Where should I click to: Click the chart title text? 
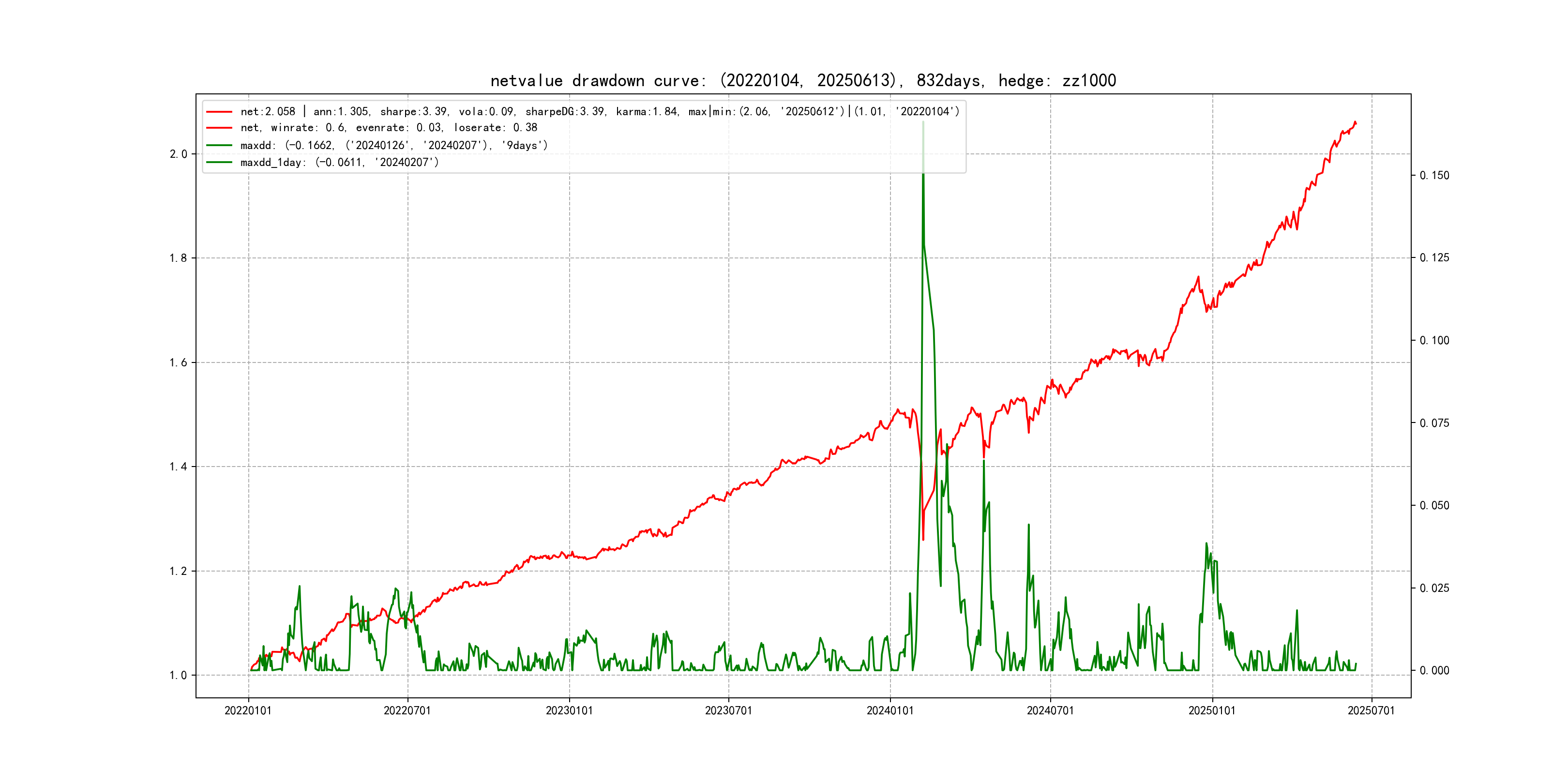pos(803,81)
